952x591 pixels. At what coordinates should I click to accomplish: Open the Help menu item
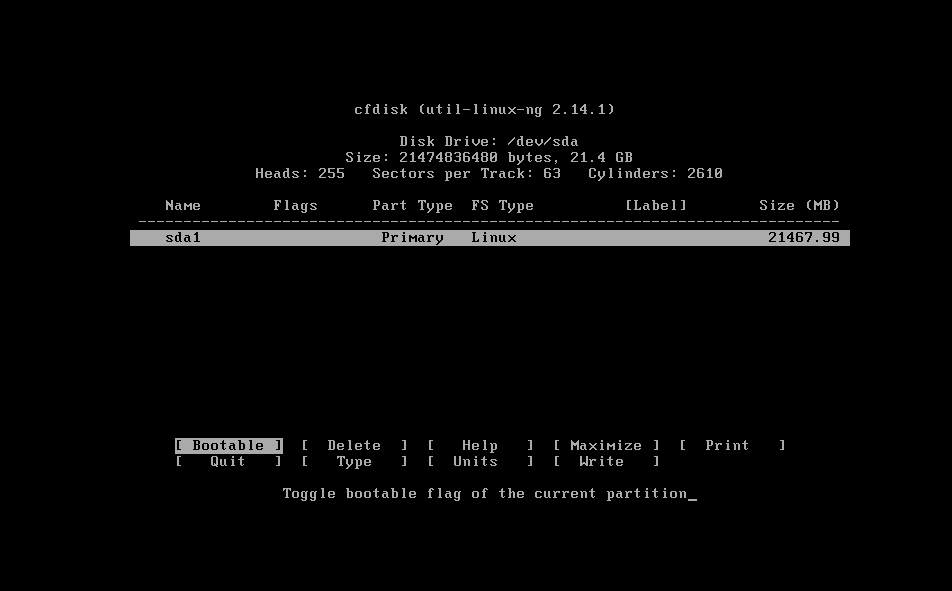click(x=480, y=446)
